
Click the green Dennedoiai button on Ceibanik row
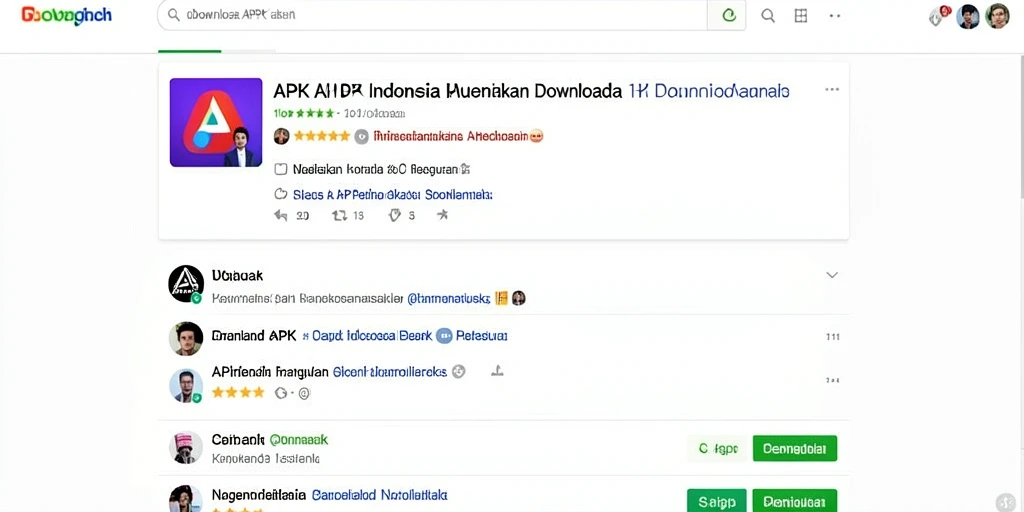(x=795, y=449)
